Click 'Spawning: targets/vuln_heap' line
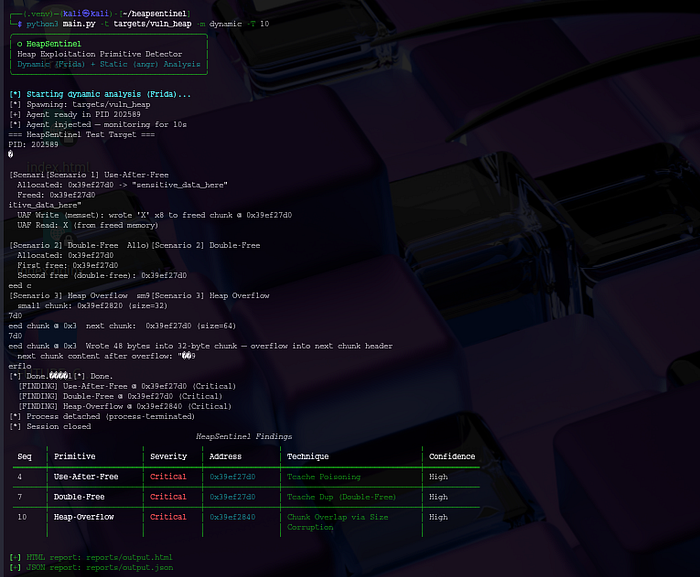Viewport: 700px width, 577px height. [x=79, y=105]
